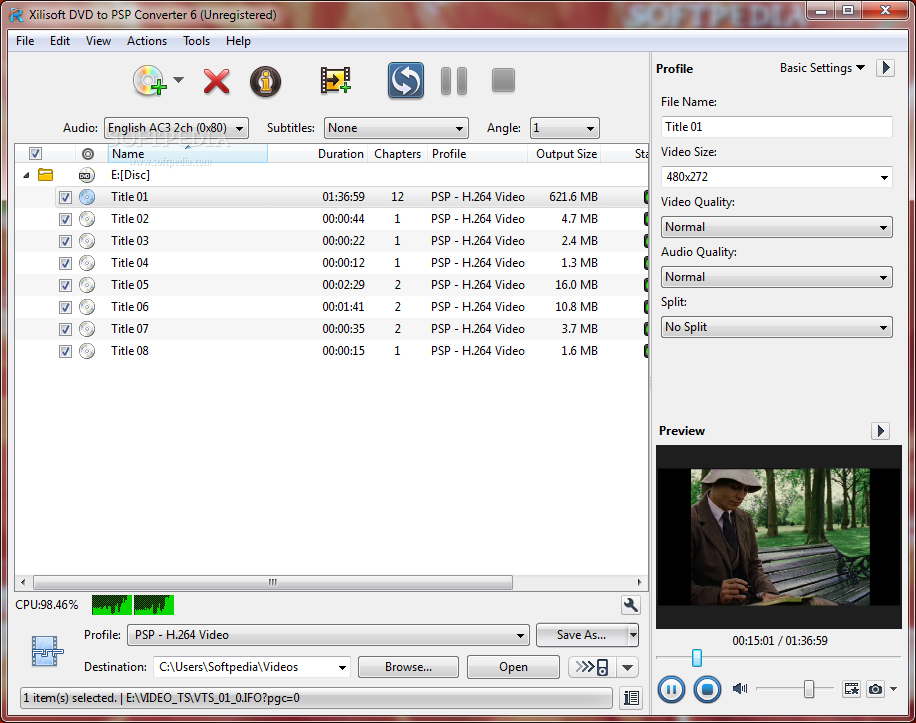Click the Browse... button
The height and width of the screenshot is (723, 916).
[408, 667]
